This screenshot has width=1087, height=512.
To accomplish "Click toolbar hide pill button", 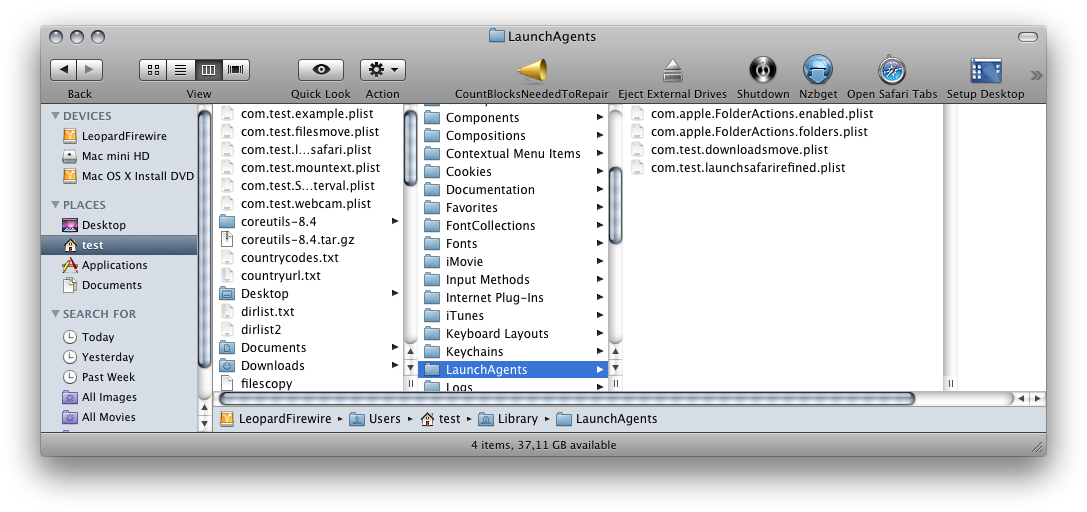I will pos(1028,37).
